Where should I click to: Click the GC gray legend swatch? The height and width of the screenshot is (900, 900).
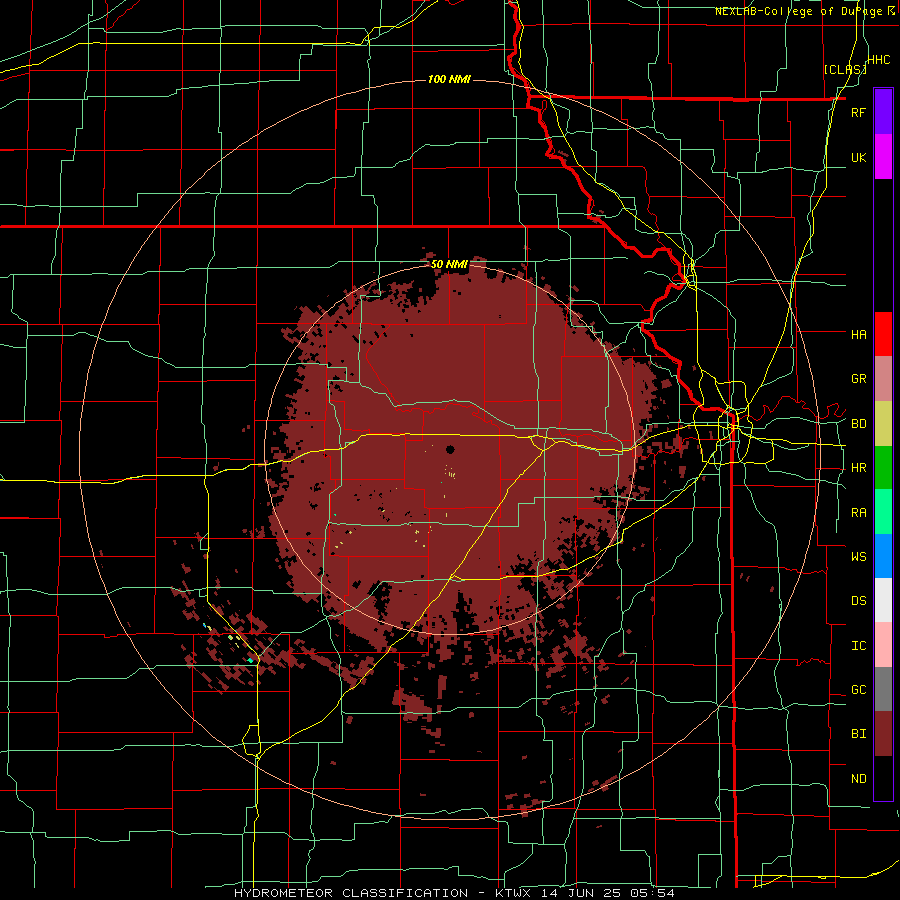(x=883, y=689)
